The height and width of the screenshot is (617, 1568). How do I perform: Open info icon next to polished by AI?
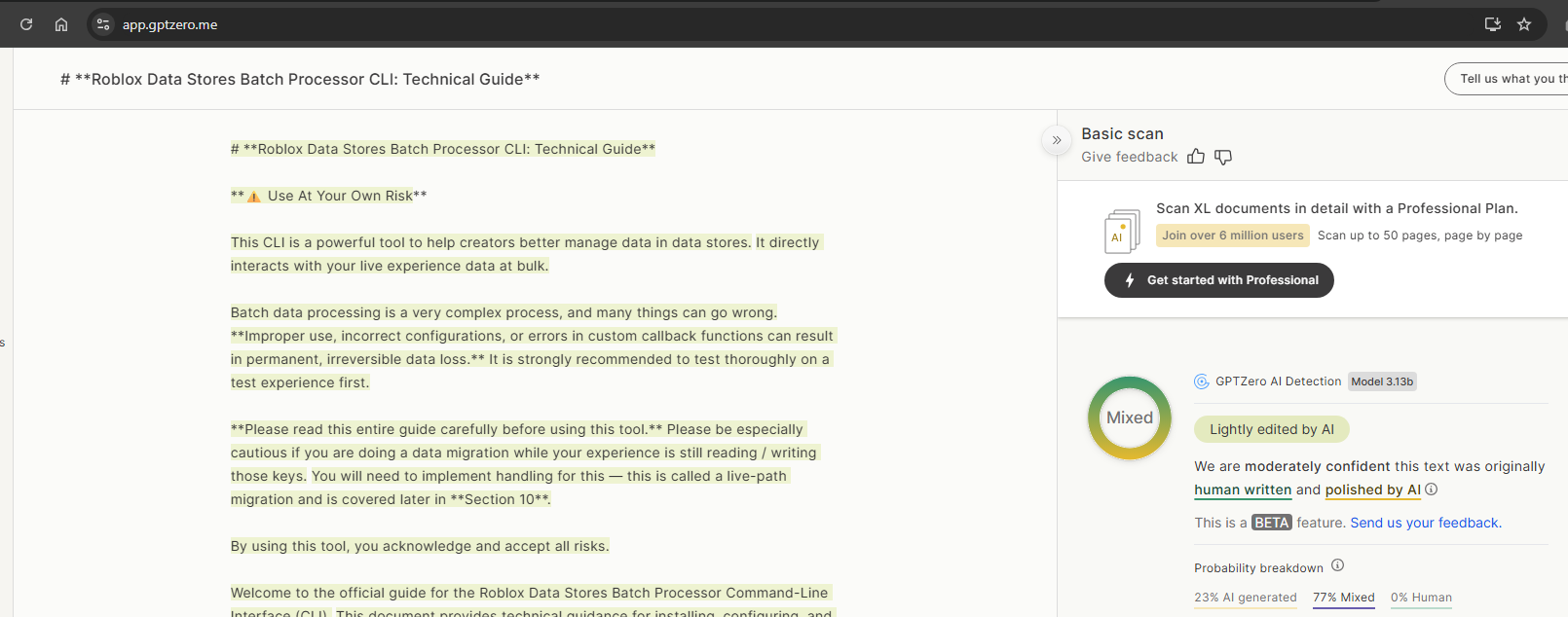(1432, 490)
